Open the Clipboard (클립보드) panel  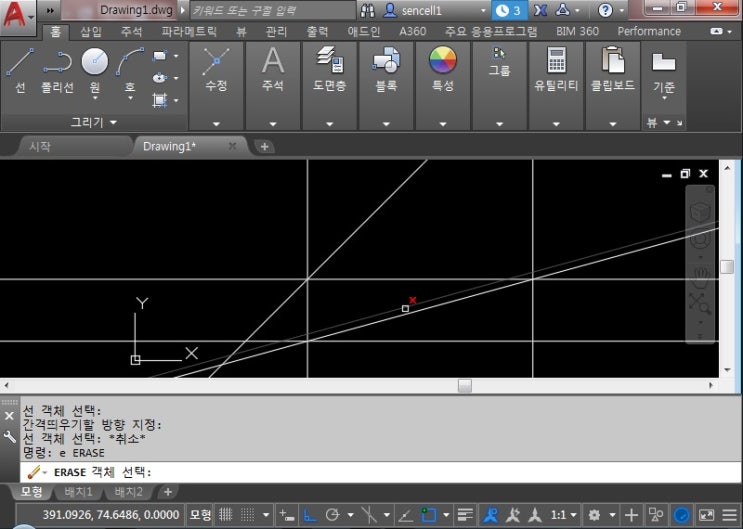[x=613, y=85]
